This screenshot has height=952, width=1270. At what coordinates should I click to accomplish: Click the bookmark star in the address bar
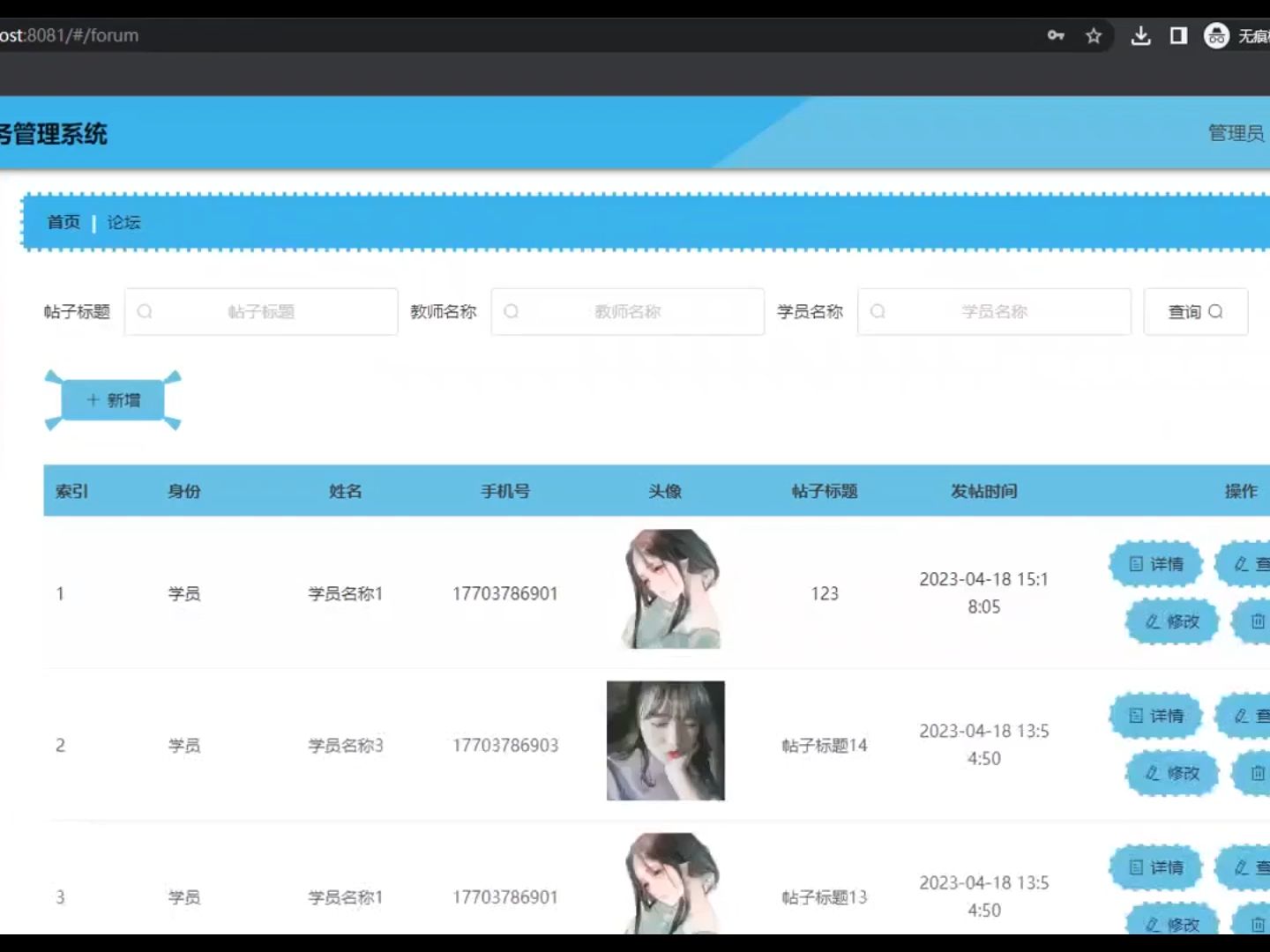[1094, 35]
